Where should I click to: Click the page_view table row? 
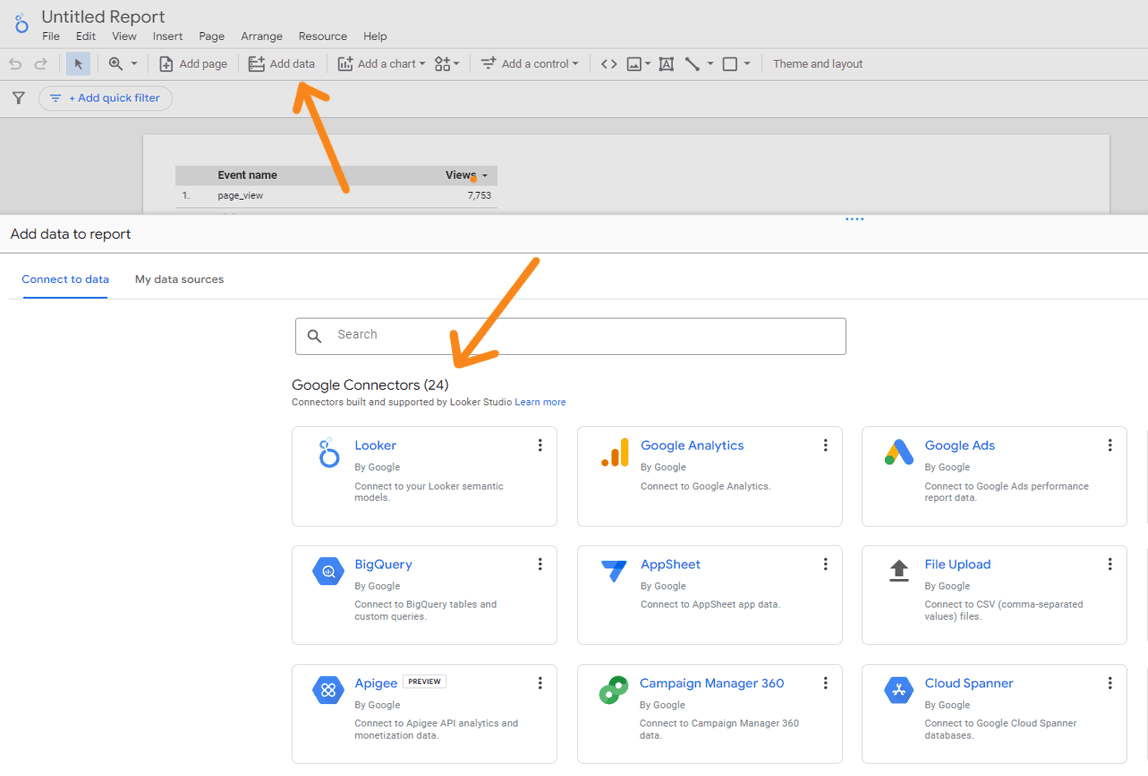pos(336,195)
